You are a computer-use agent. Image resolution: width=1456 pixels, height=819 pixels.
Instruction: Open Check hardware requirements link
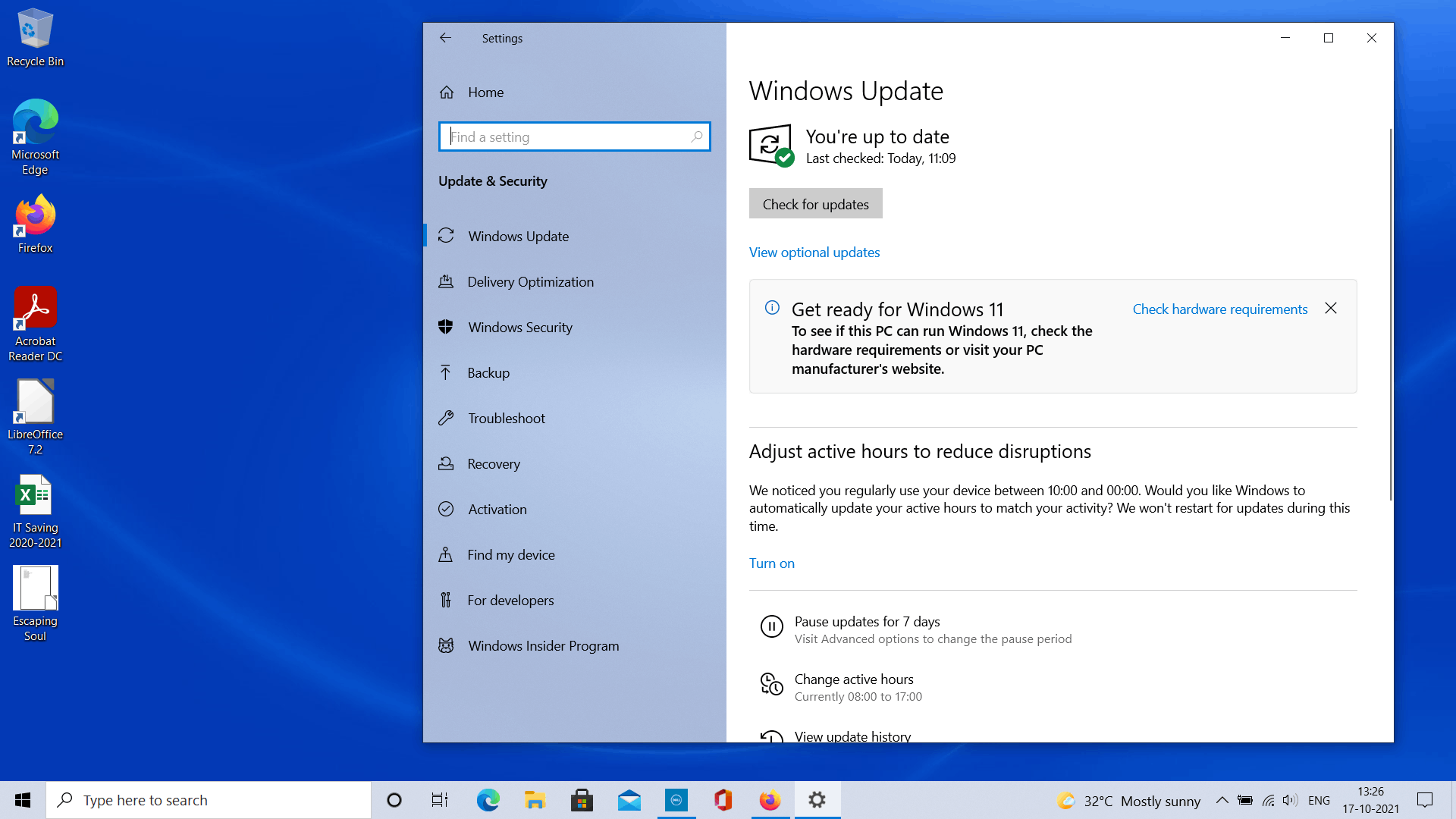1219,309
